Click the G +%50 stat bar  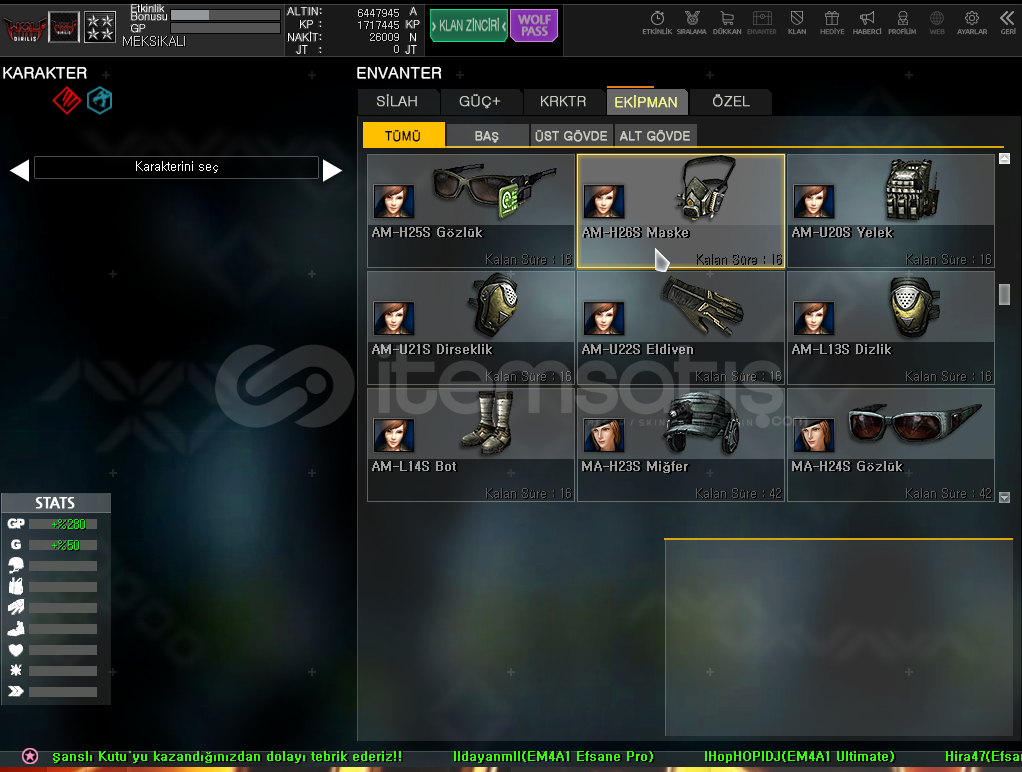pyautogui.click(x=63, y=544)
